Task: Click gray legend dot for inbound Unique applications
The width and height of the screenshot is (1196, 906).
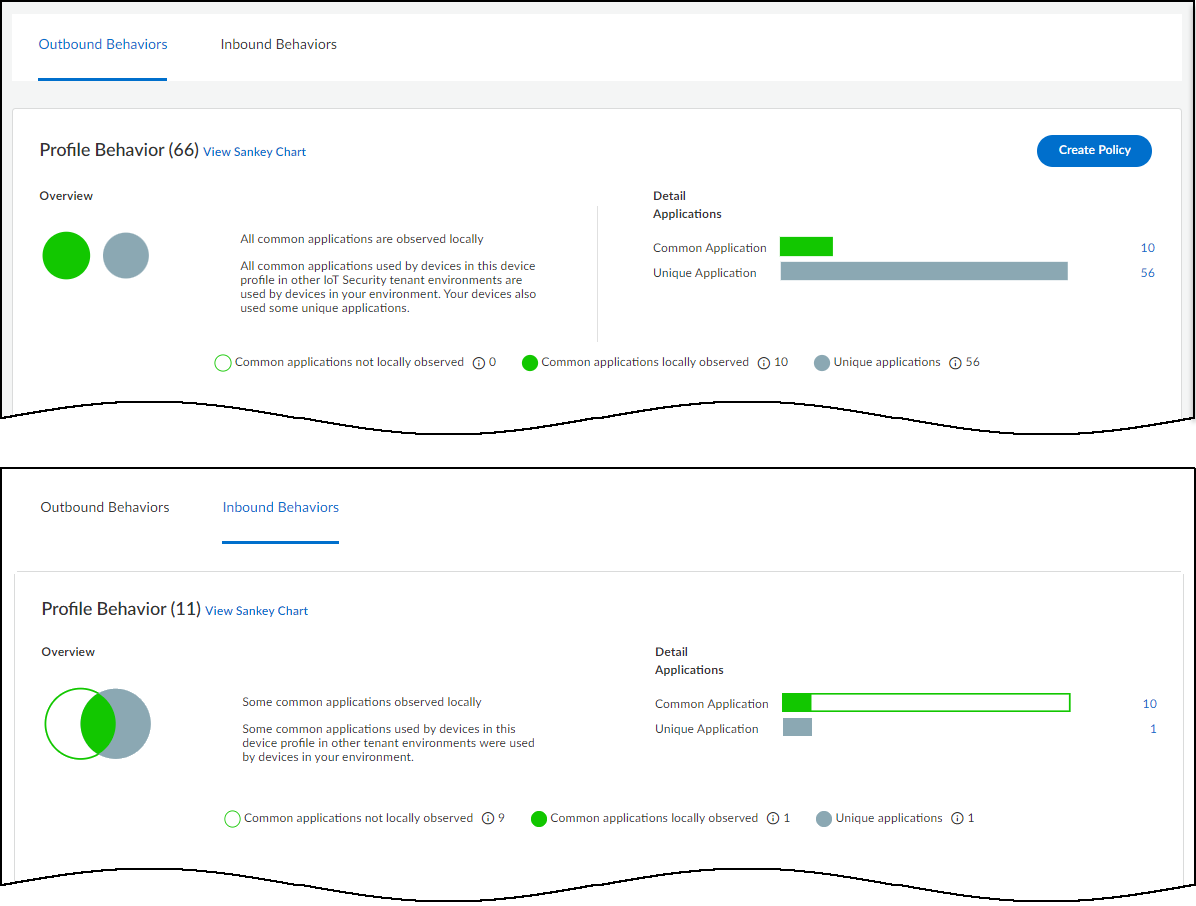Action: coord(824,819)
